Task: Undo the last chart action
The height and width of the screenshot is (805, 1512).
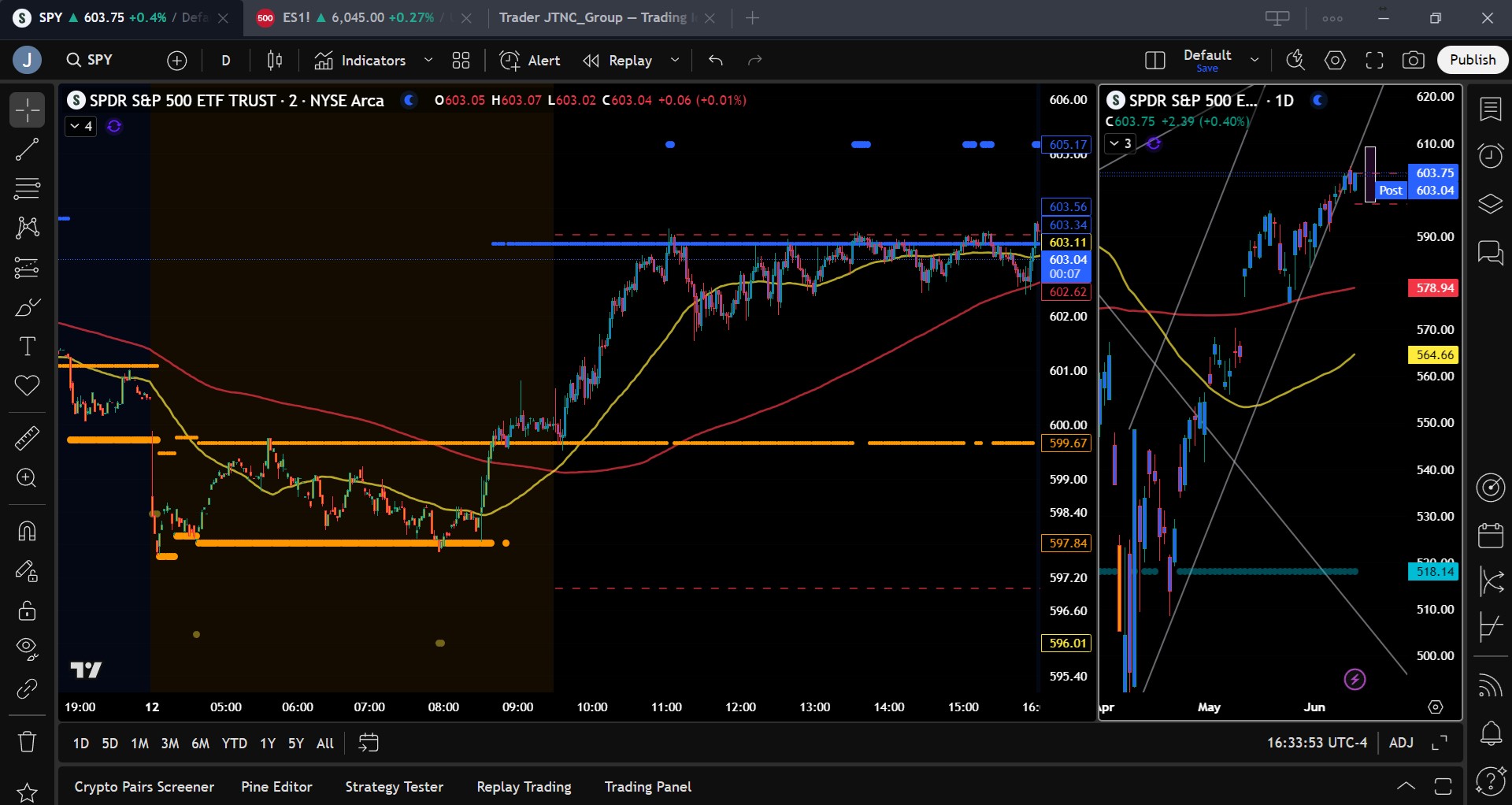Action: (715, 61)
